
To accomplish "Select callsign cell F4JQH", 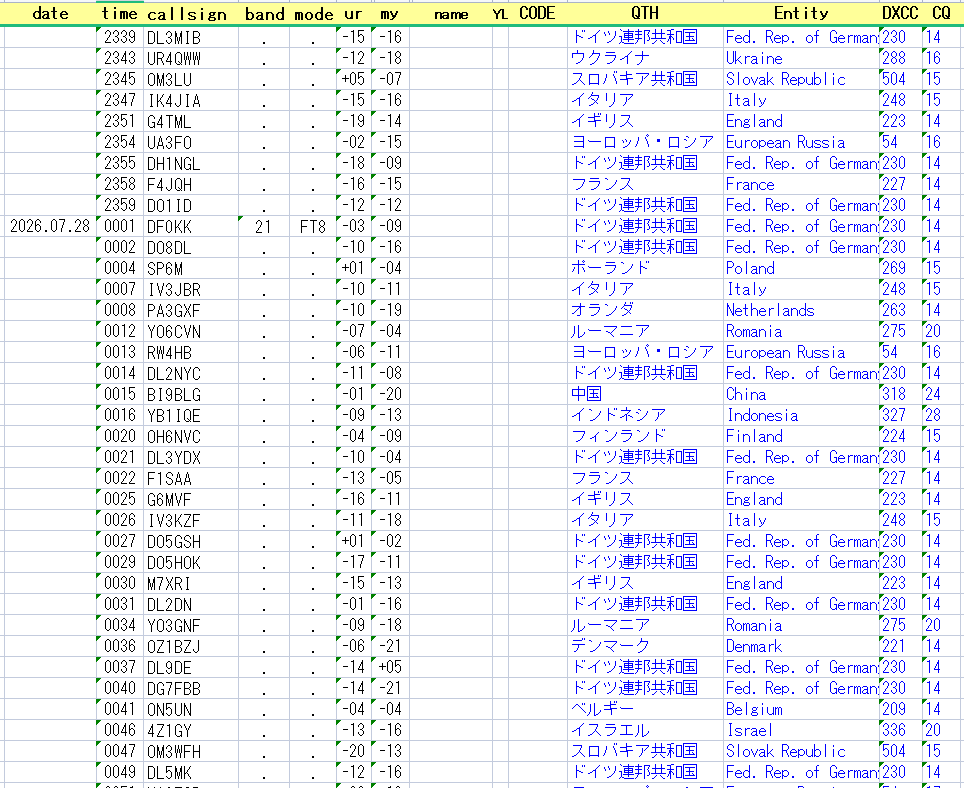I will (191, 184).
